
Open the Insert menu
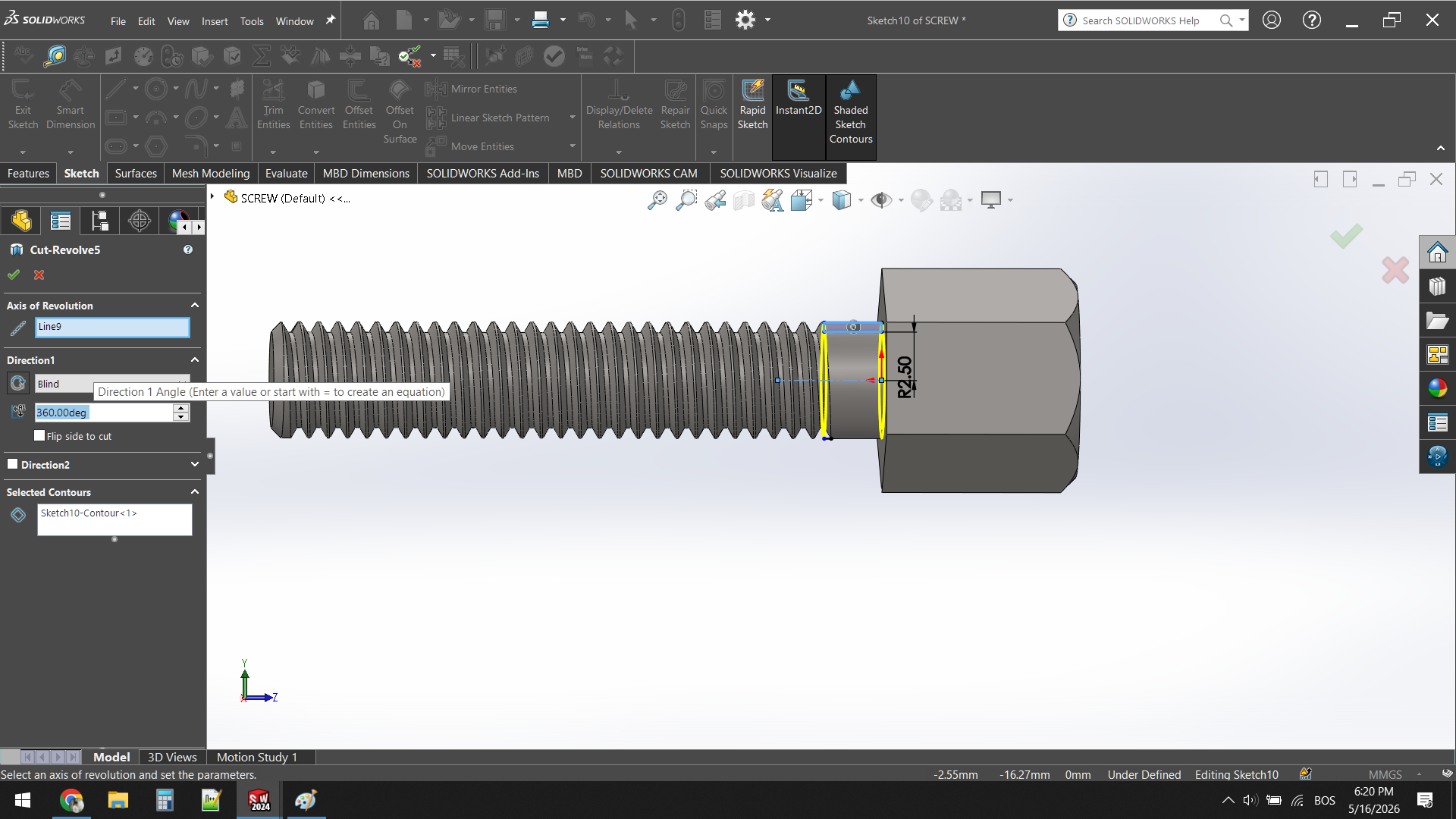pos(215,21)
